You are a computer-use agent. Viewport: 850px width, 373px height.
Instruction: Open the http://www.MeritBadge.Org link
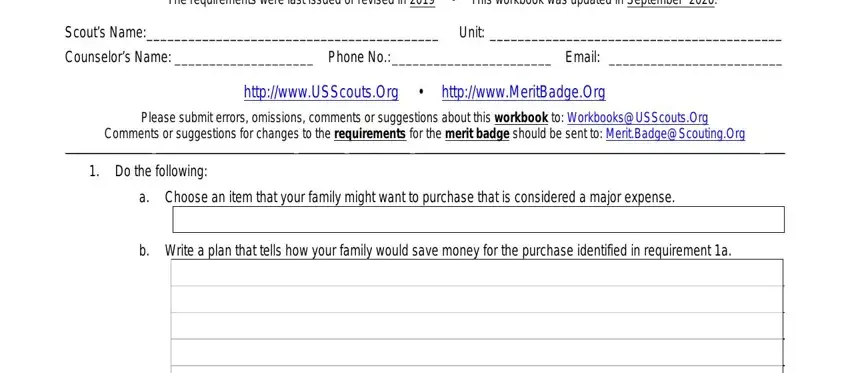524,92
